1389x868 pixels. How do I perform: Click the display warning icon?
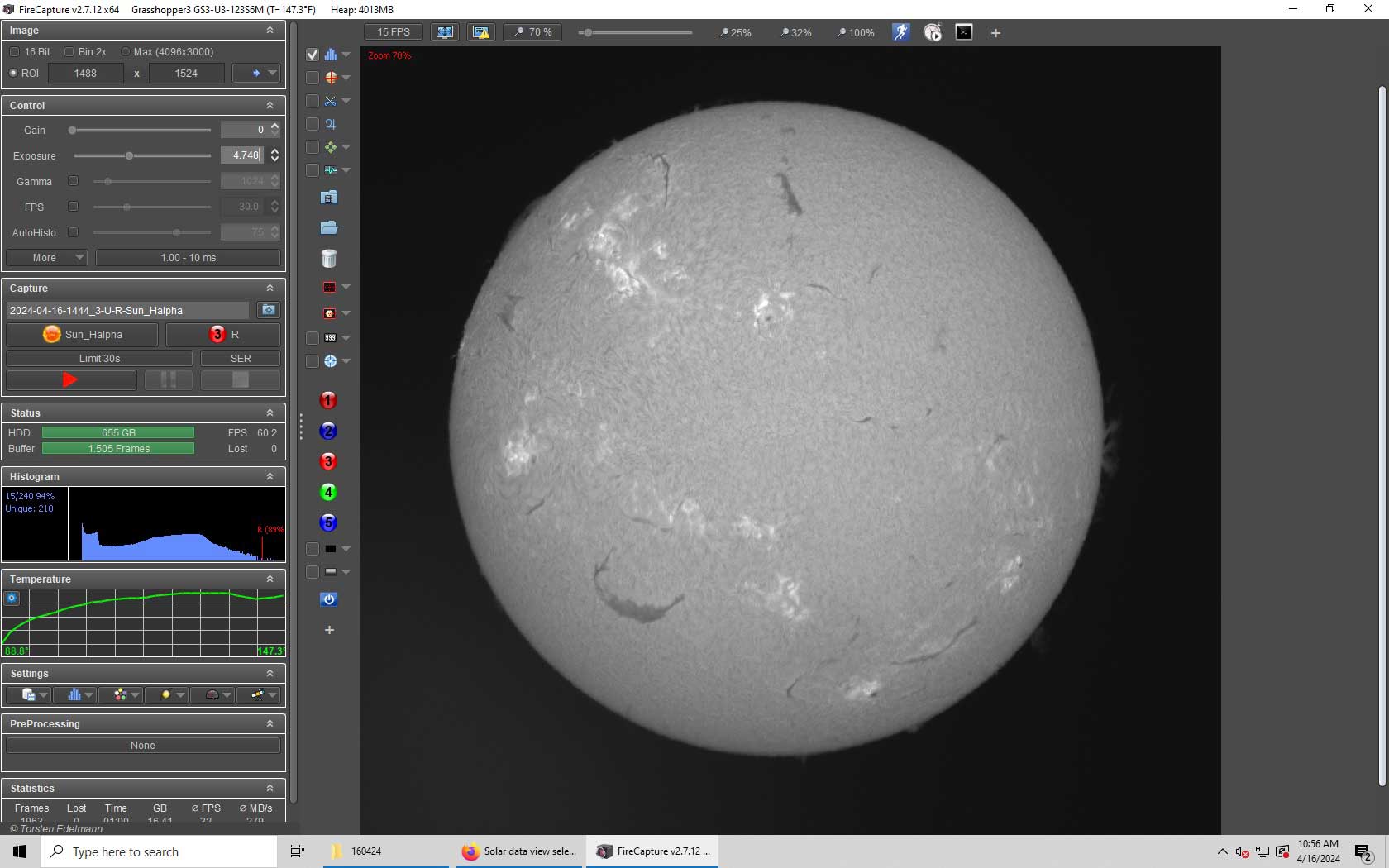coord(481,32)
